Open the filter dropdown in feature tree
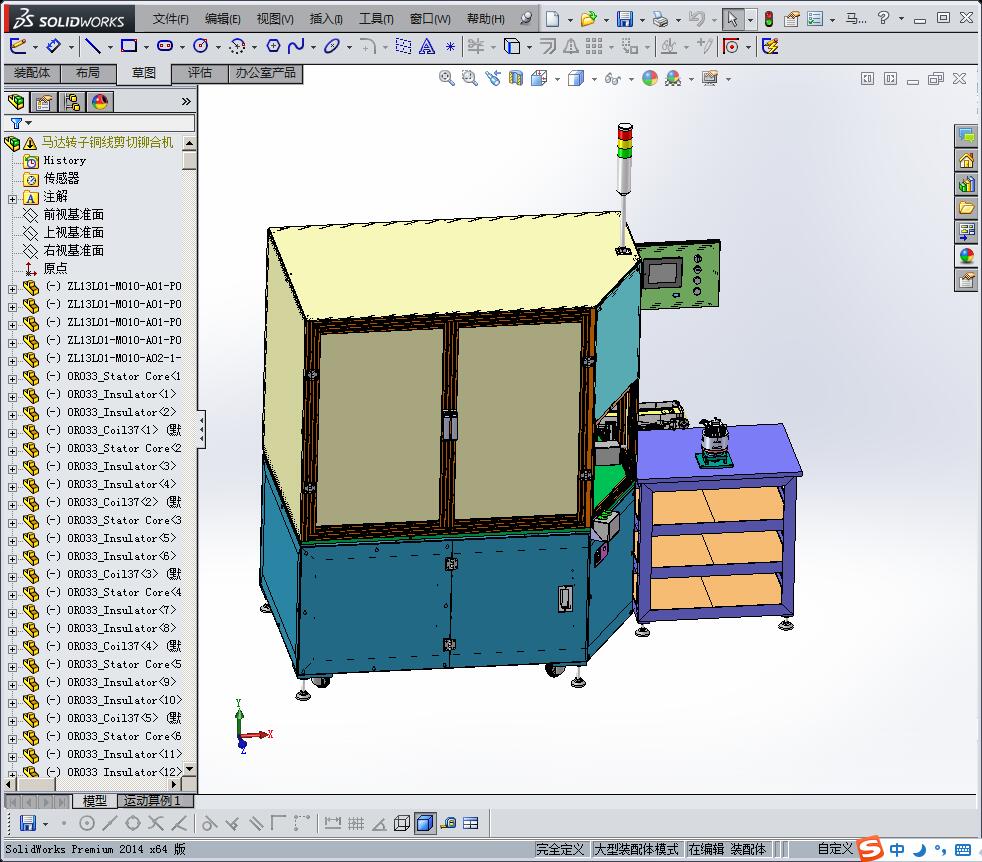Image resolution: width=982 pixels, height=862 pixels. pos(27,123)
